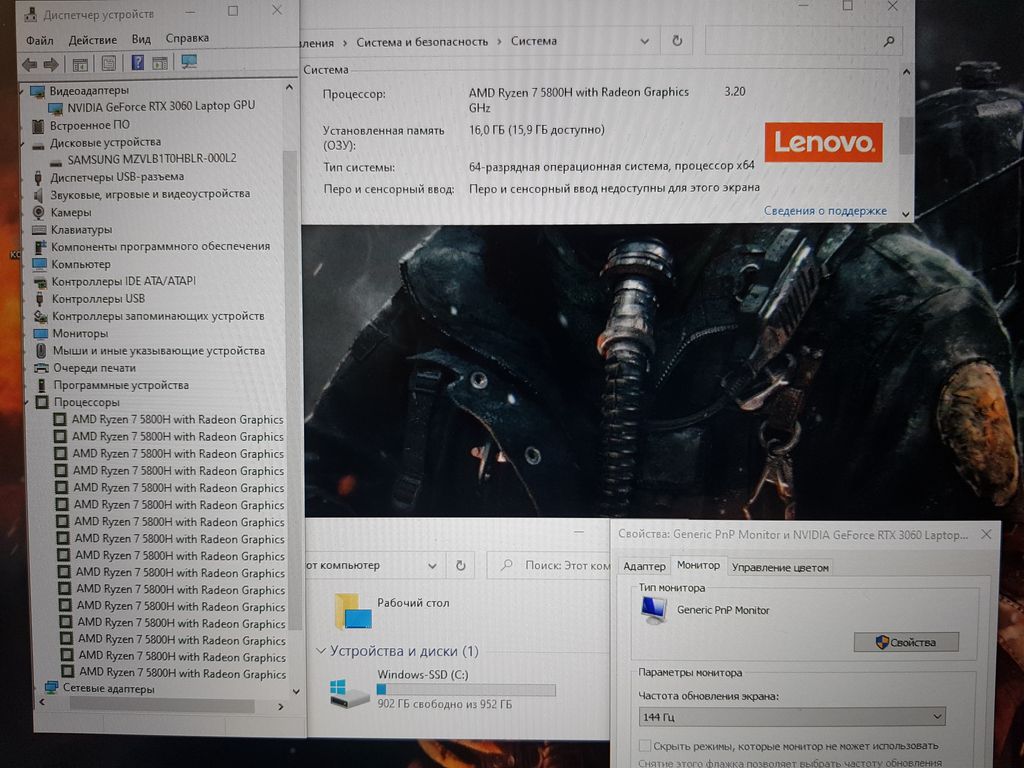Select NVIDIA GeForce RTX 3060 Laptop GPU device
This screenshot has height=768, width=1024.
[x=161, y=106]
